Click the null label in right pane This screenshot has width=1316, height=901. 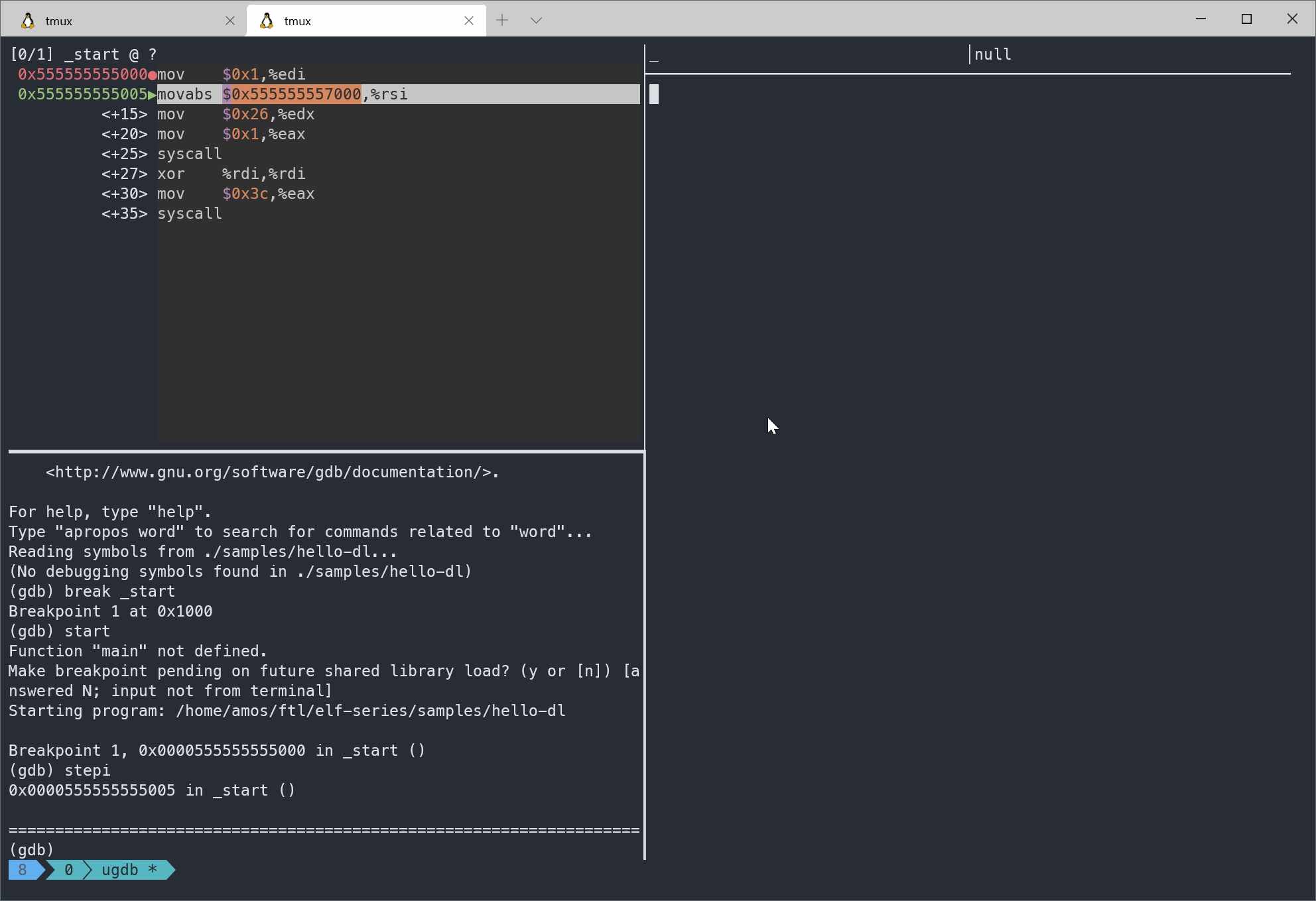tap(992, 54)
